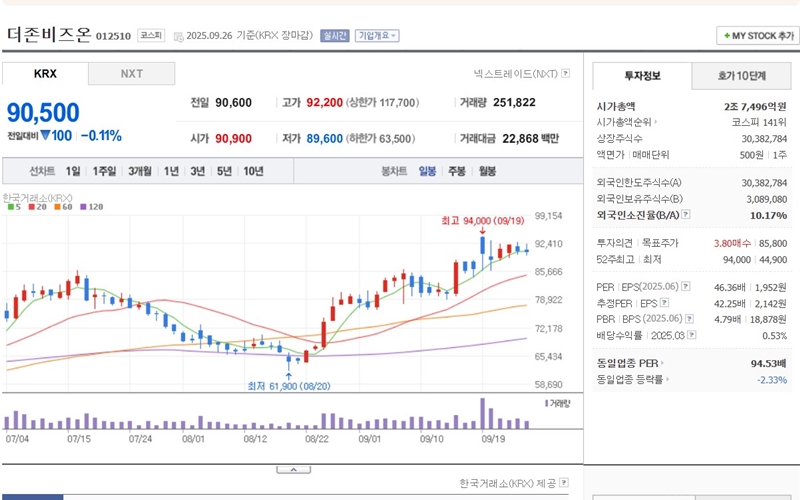Click the 거래대금 value 22,868 백만
The height and width of the screenshot is (500, 800).
coord(531,138)
